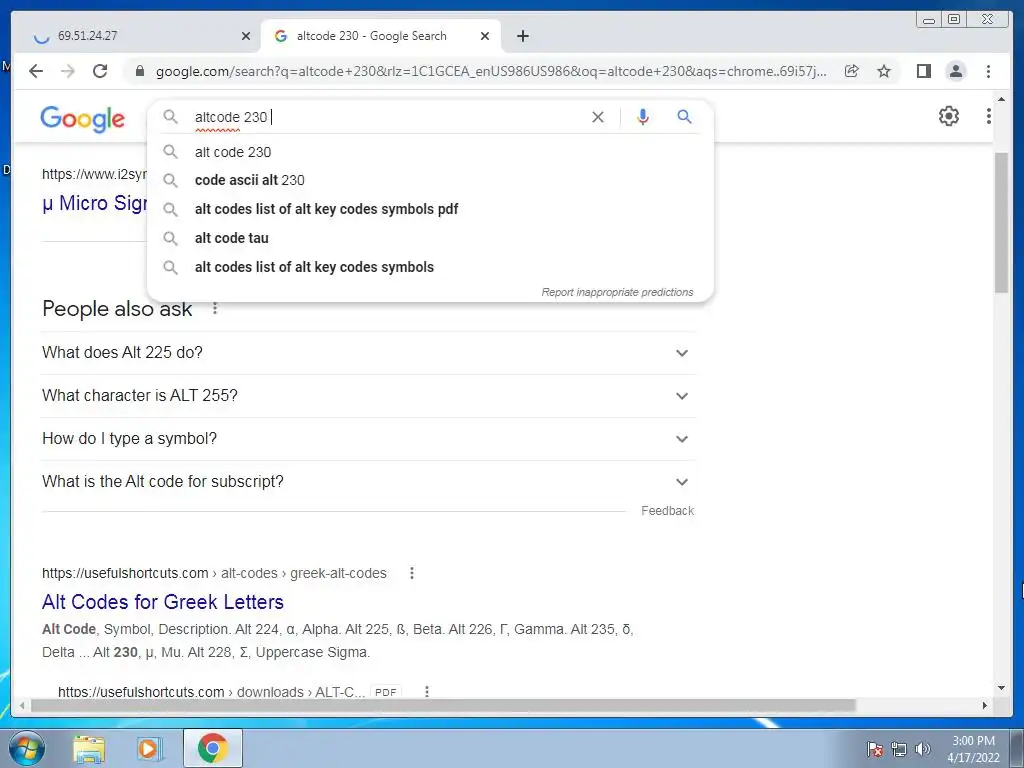Pick 'alt codes list of alt key codes symbols pdf'
This screenshot has height=768, width=1024.
click(430, 209)
